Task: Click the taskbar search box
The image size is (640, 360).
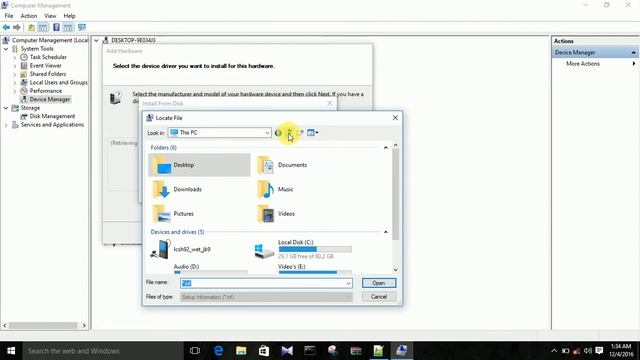Action: pyautogui.click(x=102, y=351)
